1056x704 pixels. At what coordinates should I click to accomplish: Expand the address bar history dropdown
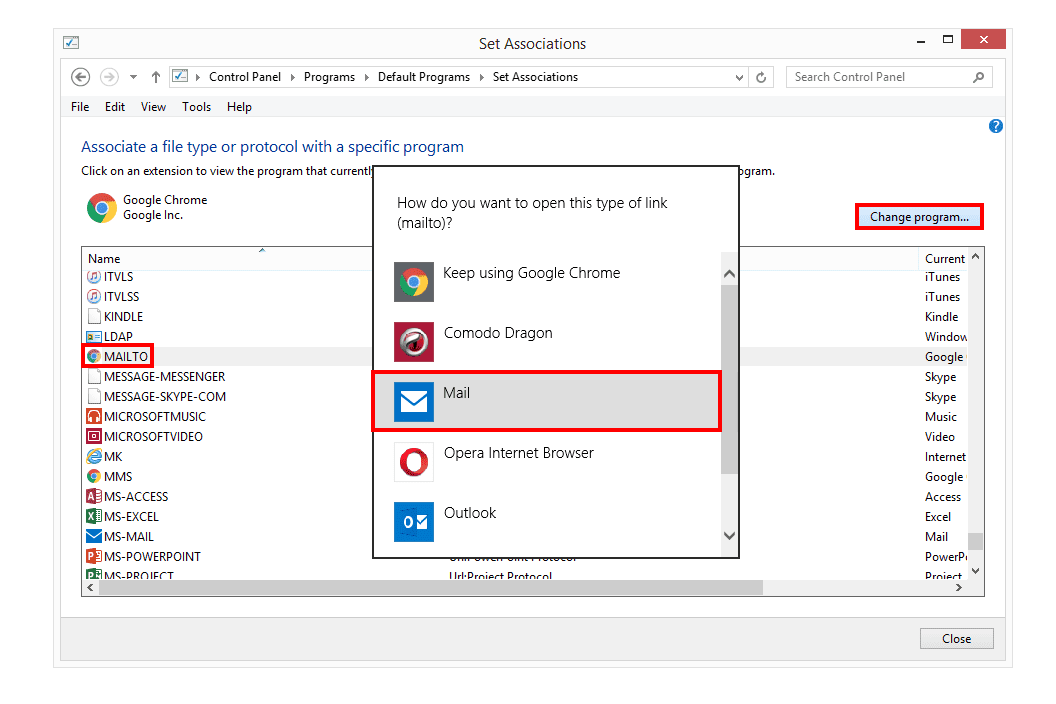coord(739,77)
